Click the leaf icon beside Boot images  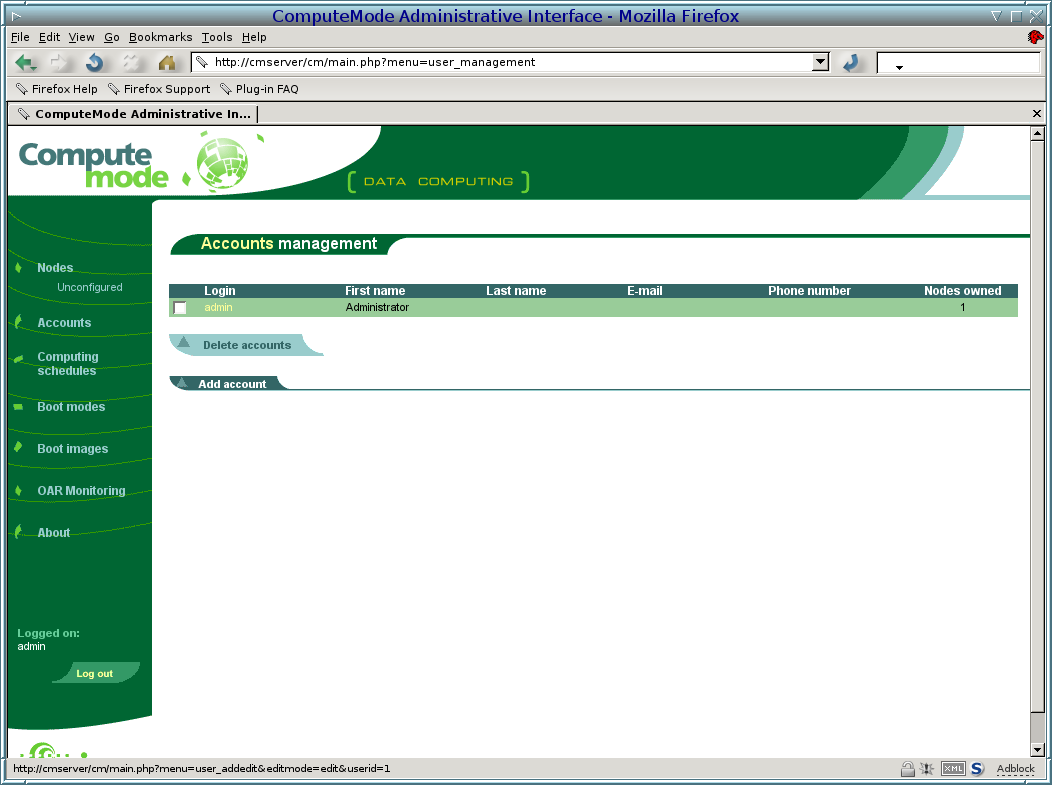point(19,448)
